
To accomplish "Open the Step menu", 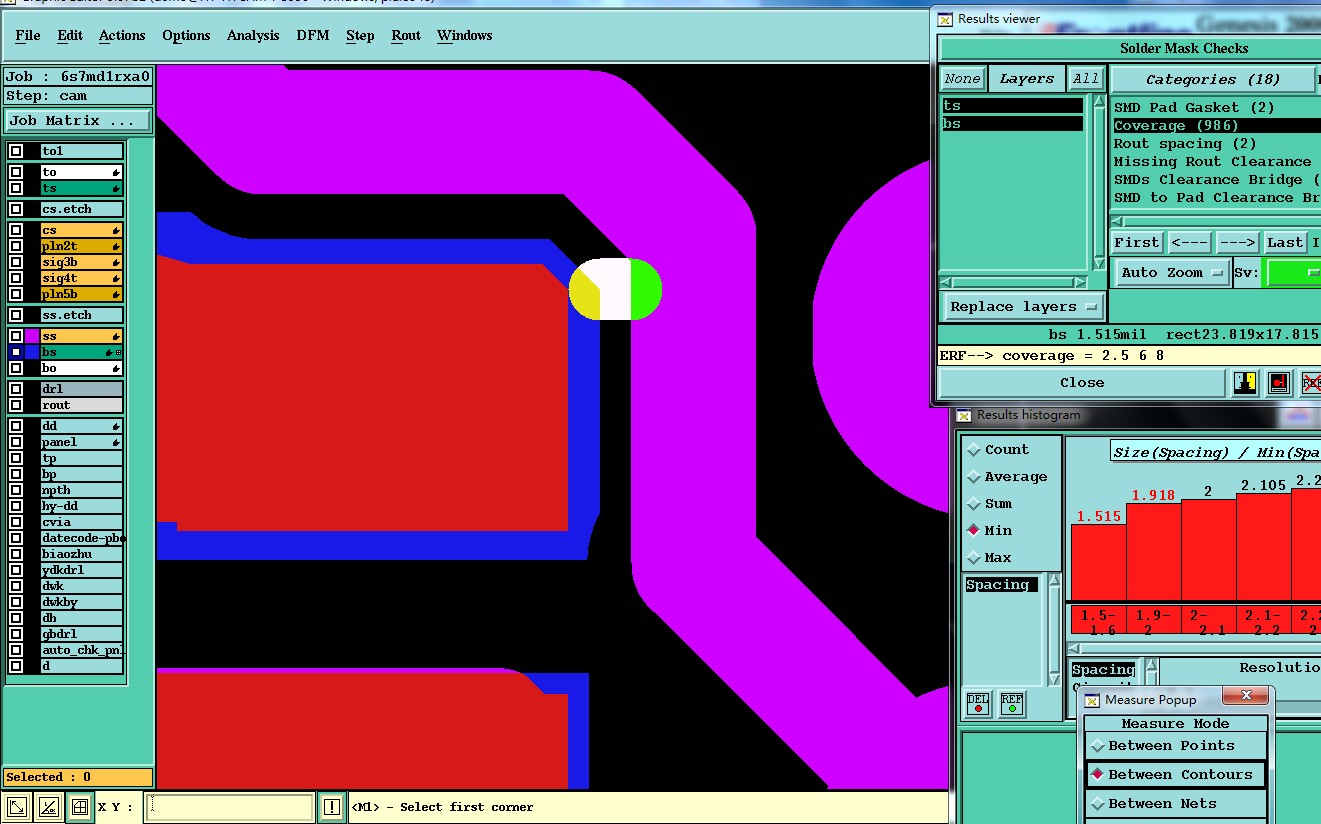I will point(360,36).
